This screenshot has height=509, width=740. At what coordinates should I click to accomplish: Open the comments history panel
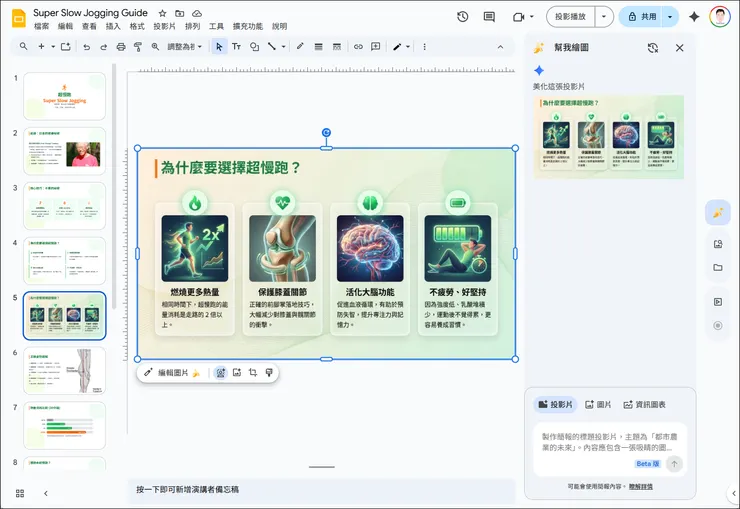pos(489,17)
